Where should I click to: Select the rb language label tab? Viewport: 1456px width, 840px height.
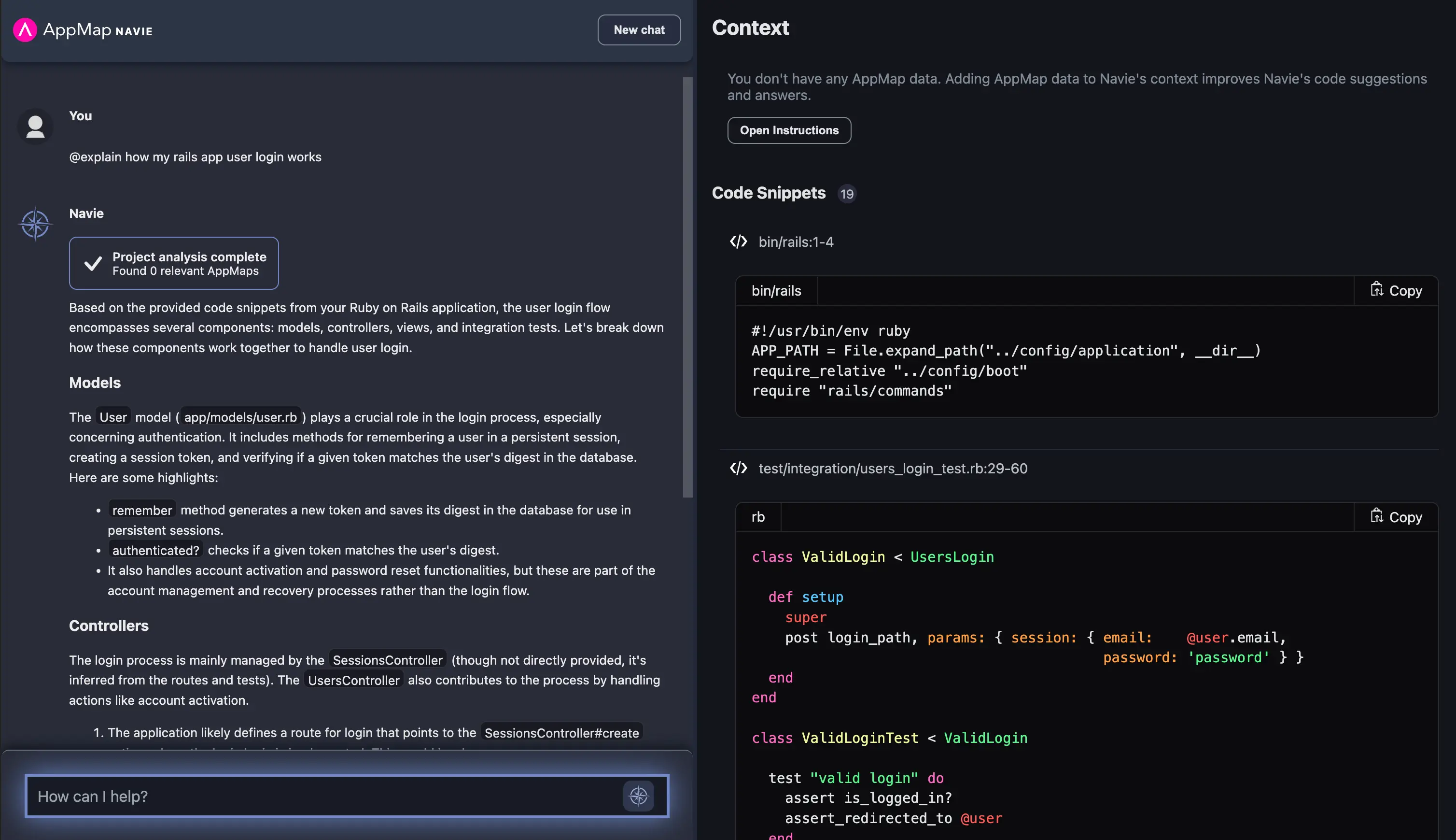758,517
